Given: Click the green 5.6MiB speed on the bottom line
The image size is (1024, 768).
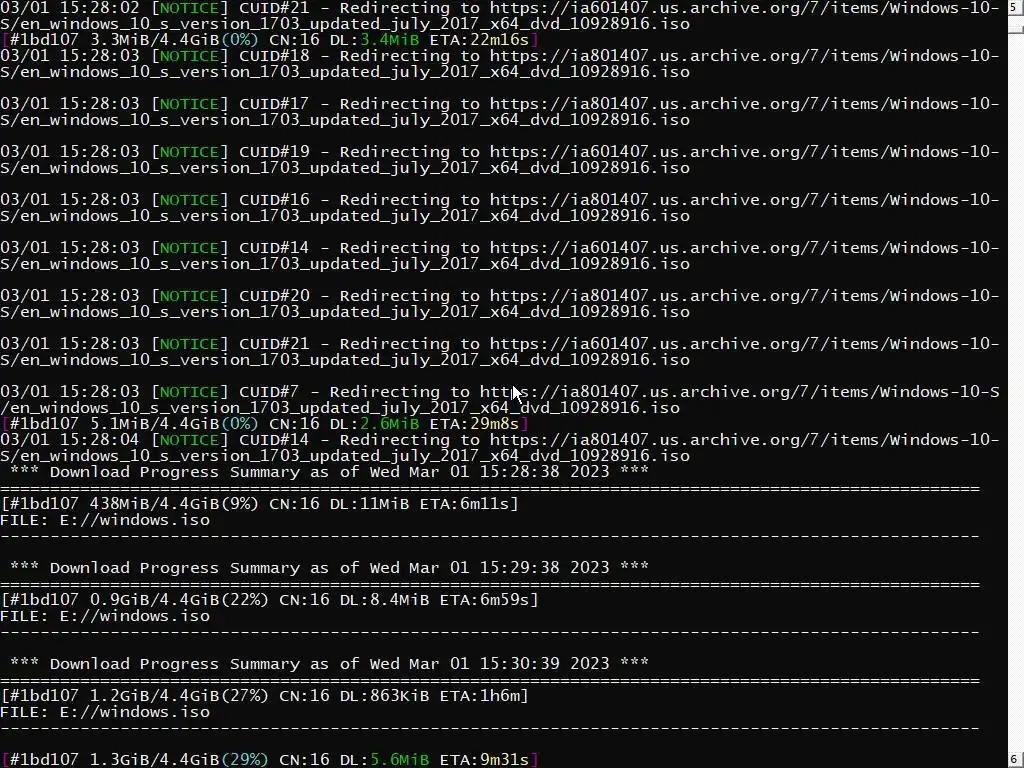Looking at the screenshot, I should click(400, 760).
